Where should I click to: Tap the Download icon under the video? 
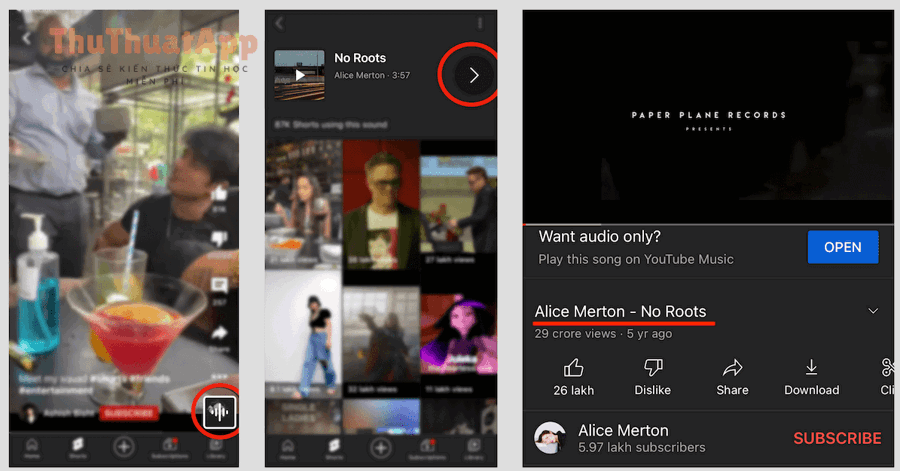point(812,377)
